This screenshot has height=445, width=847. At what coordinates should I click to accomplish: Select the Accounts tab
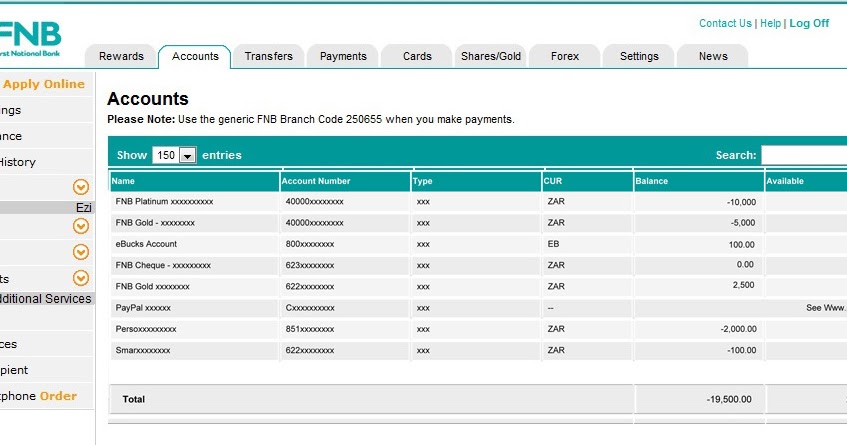pos(195,56)
